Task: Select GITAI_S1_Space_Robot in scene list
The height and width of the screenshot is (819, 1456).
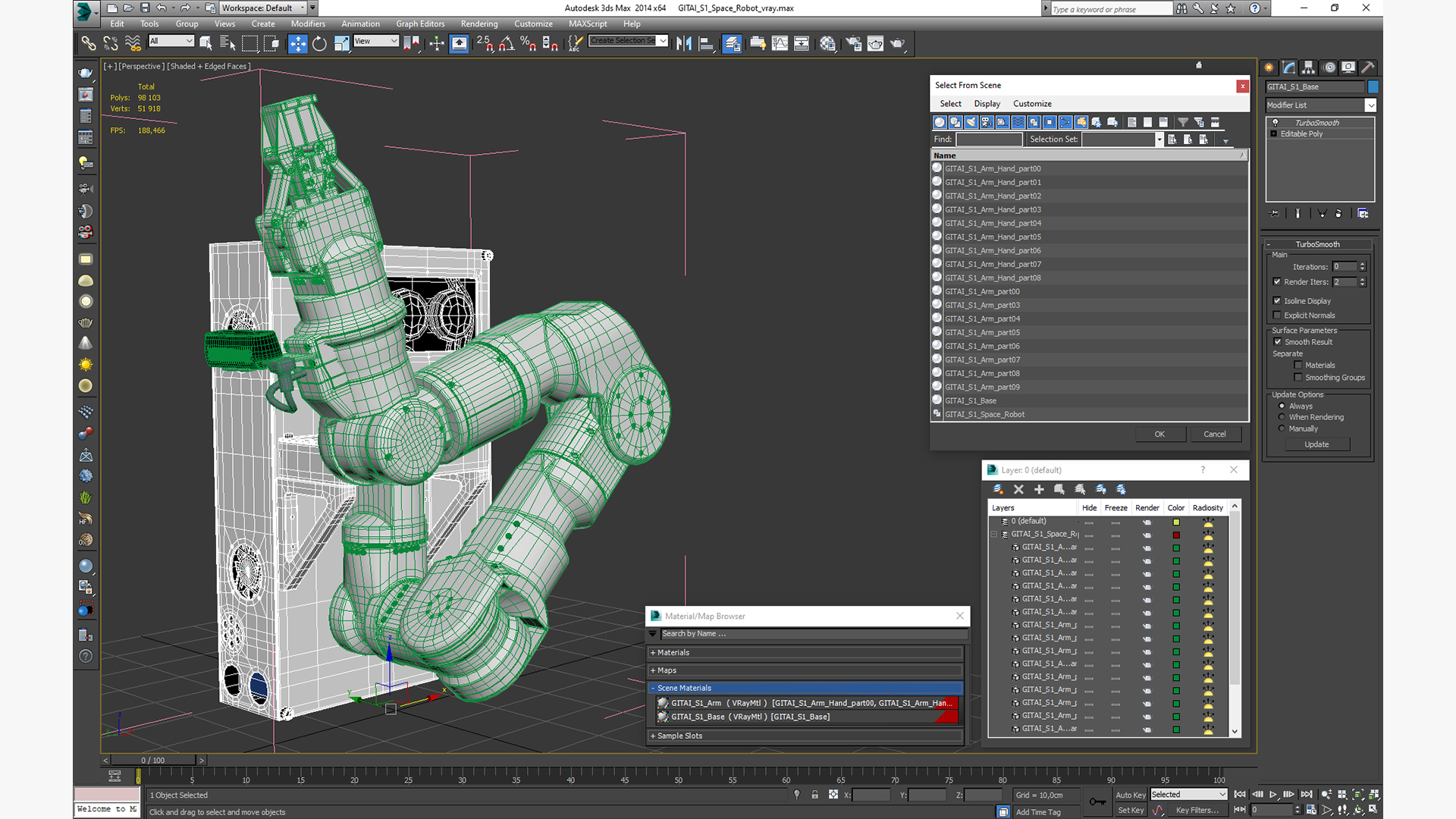Action: pos(1089,415)
